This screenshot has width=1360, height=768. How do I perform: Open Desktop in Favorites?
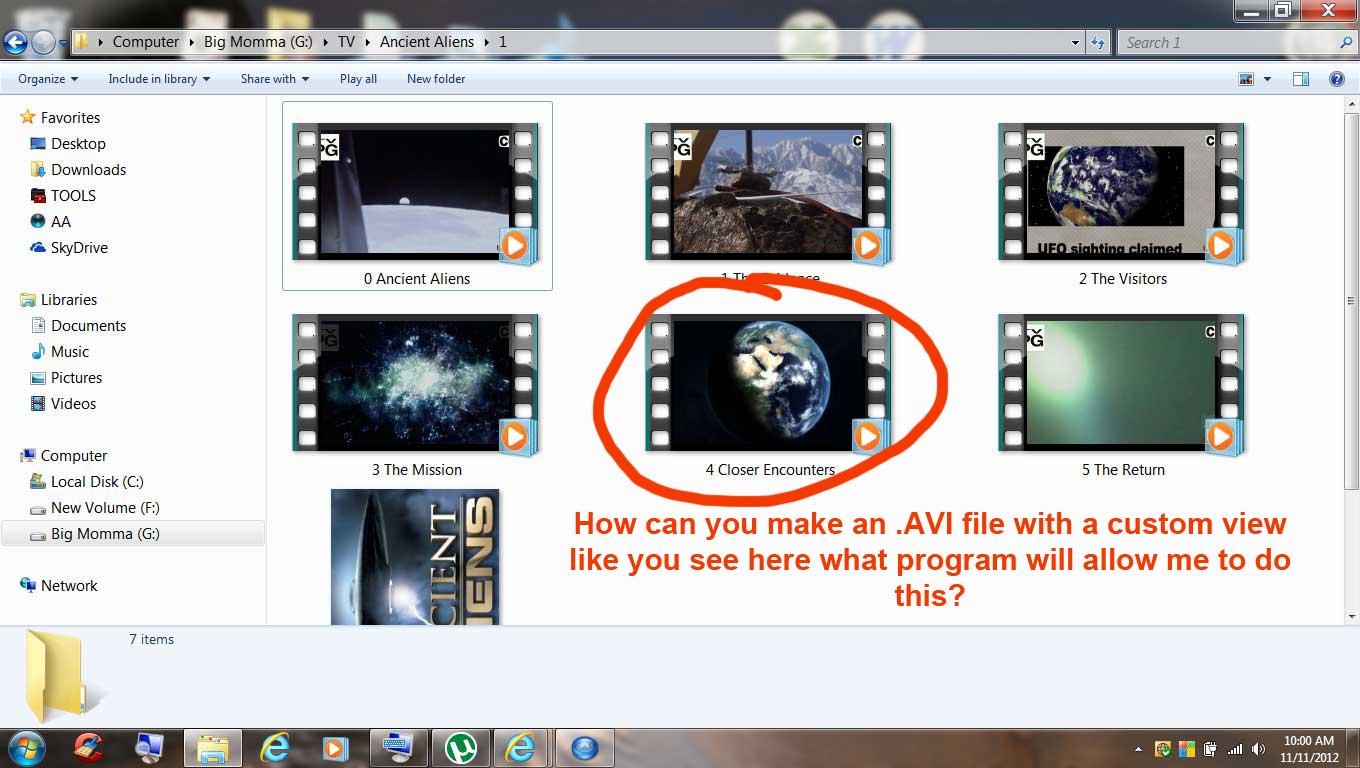(x=78, y=144)
